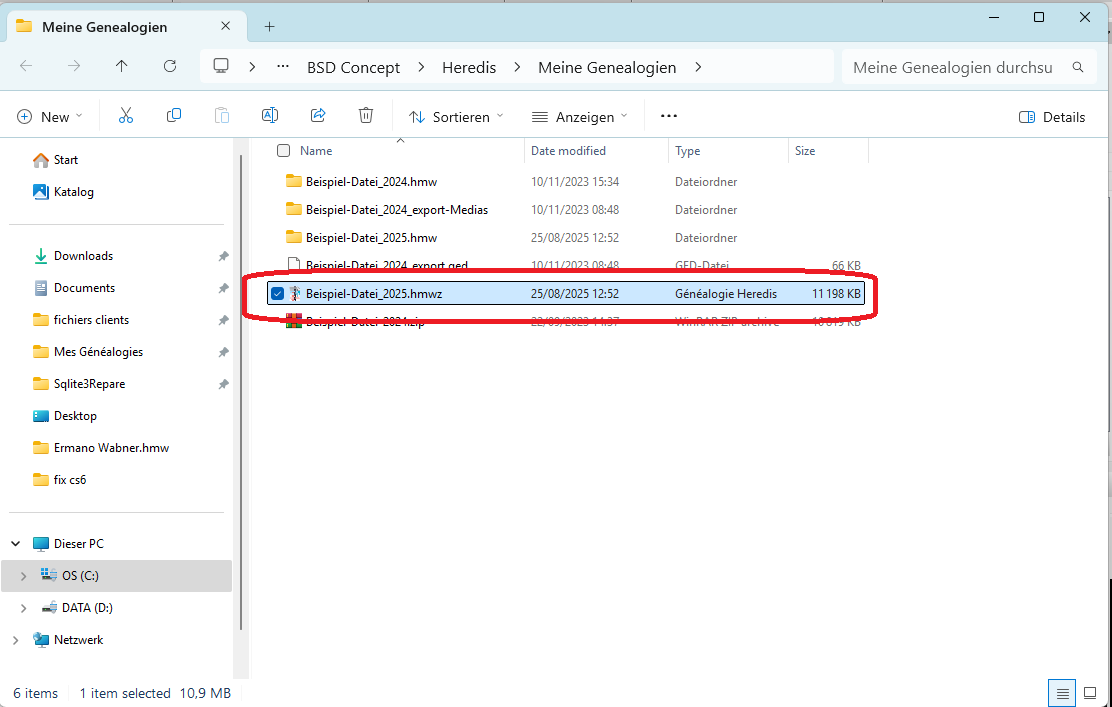Click the Share icon in toolbar
The image size is (1112, 707).
point(318,116)
